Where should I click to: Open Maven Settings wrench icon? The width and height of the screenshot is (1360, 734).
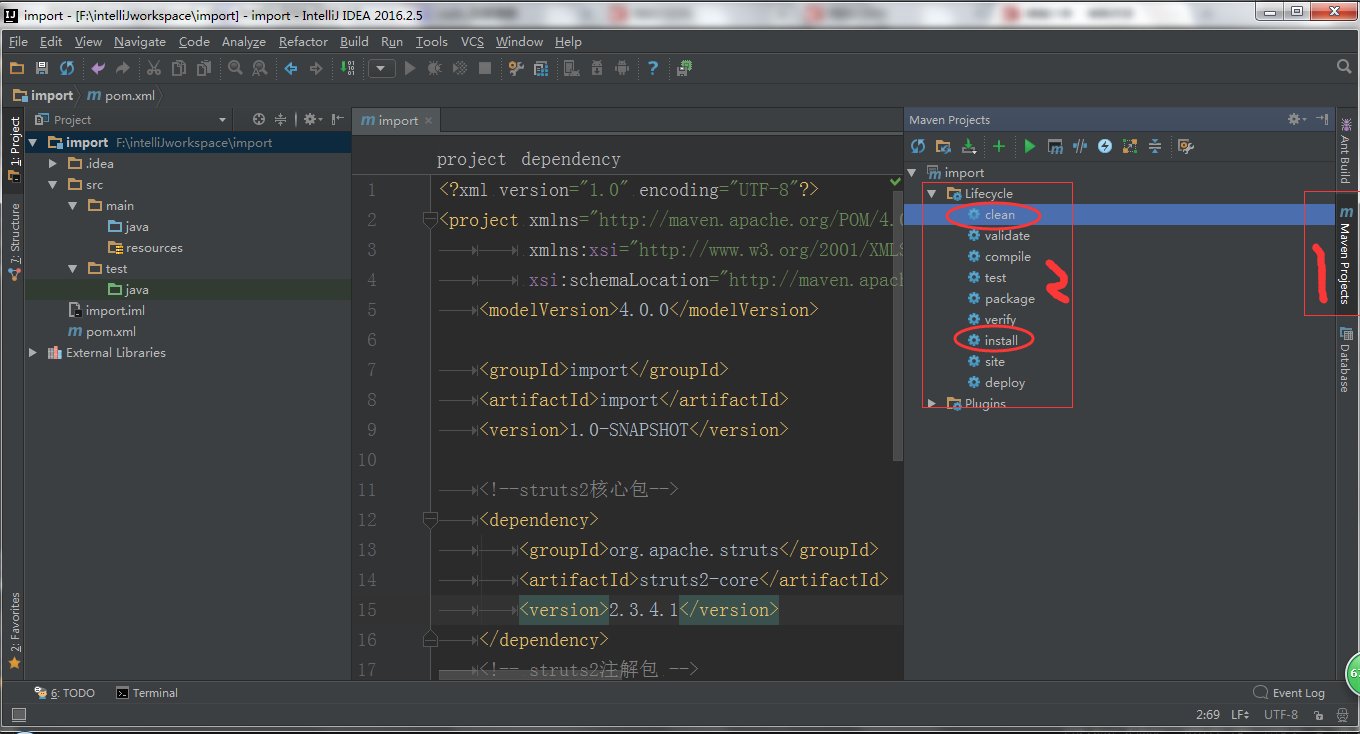1186,147
